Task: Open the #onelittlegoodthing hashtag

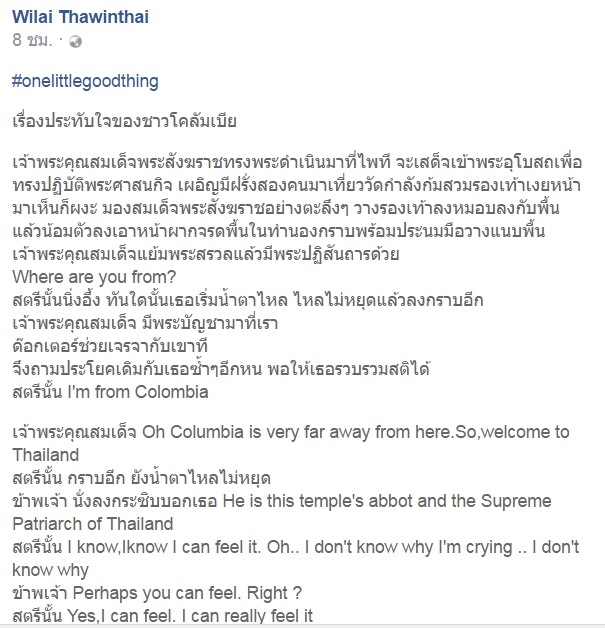Action: point(86,80)
